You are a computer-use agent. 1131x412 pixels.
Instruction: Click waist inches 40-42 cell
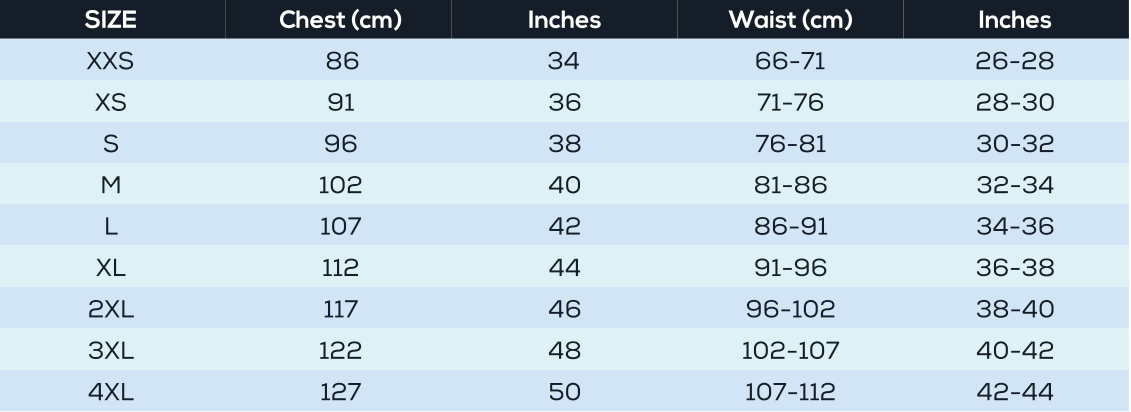tap(1015, 351)
